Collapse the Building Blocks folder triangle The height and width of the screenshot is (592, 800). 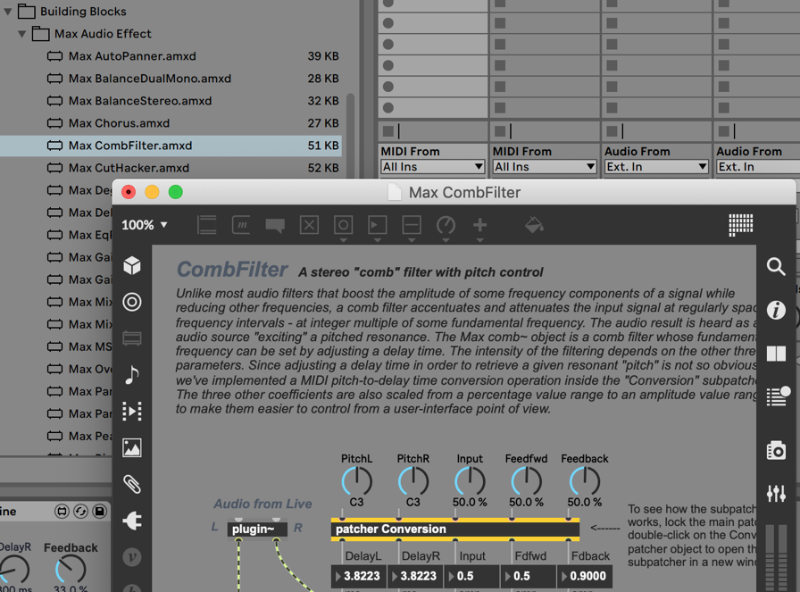[x=8, y=11]
